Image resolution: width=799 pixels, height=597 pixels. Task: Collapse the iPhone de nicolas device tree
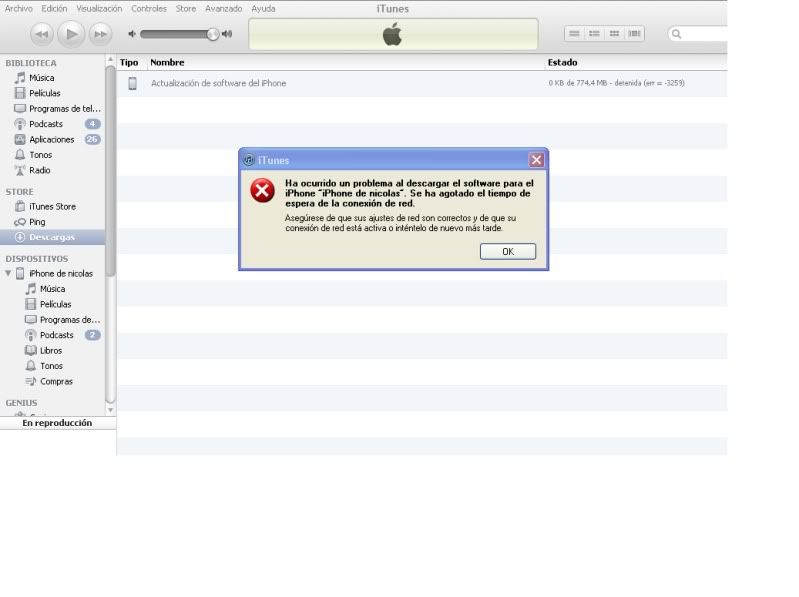point(8,274)
